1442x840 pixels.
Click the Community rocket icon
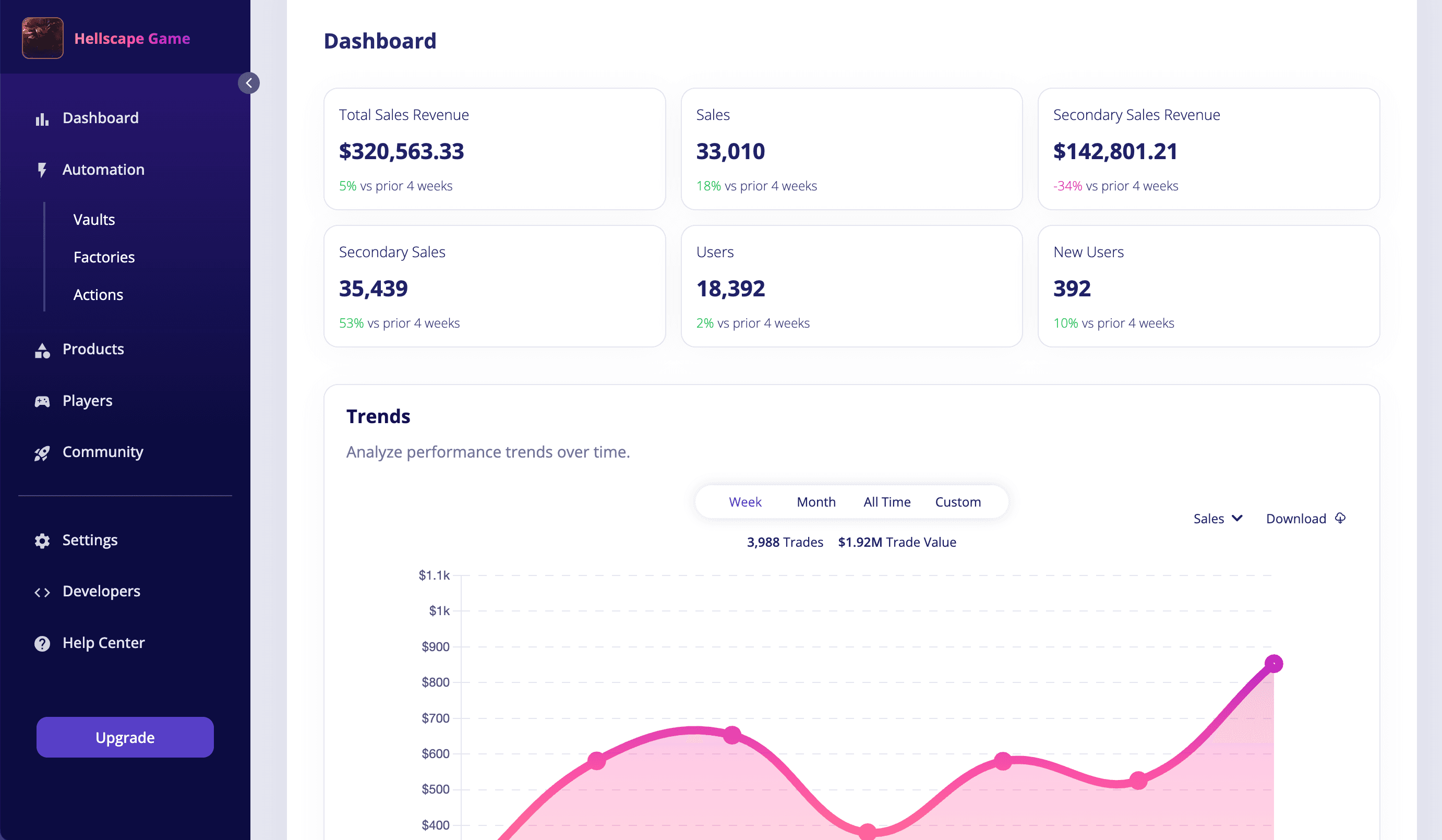(41, 452)
